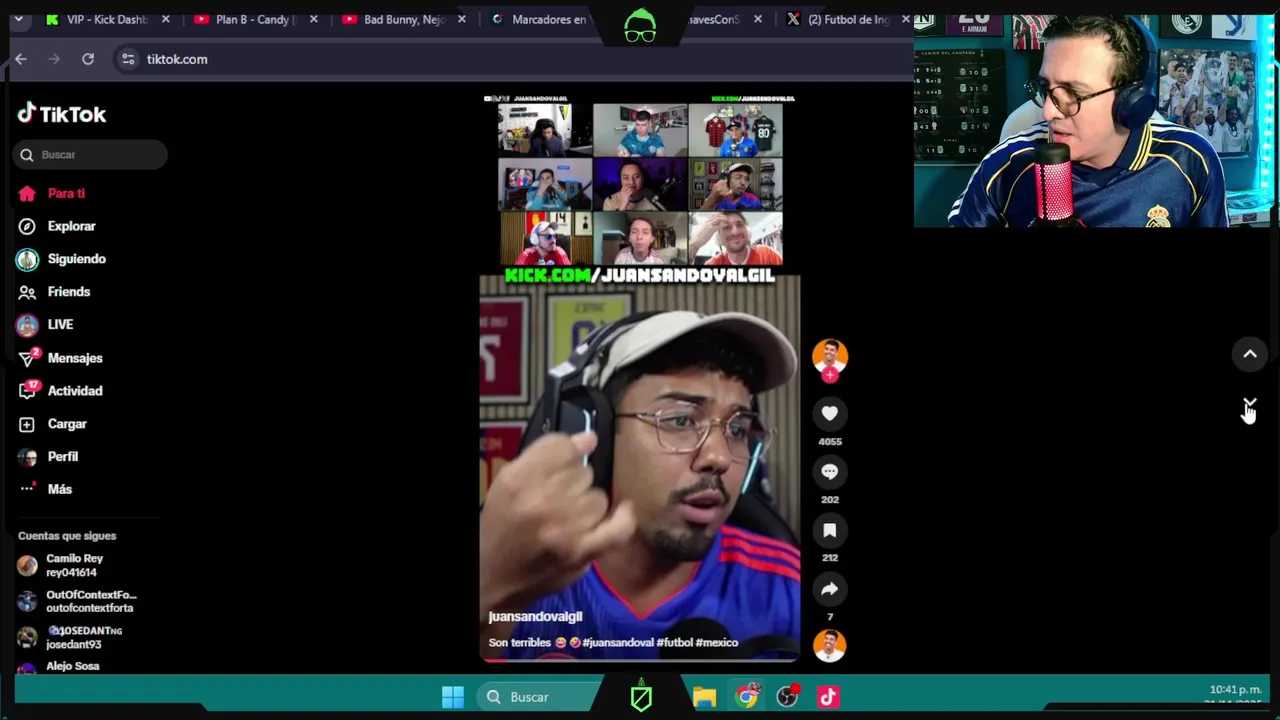Click the Buscar search field in TikTok sidebar
The width and height of the screenshot is (1280, 720).
[x=90, y=155]
